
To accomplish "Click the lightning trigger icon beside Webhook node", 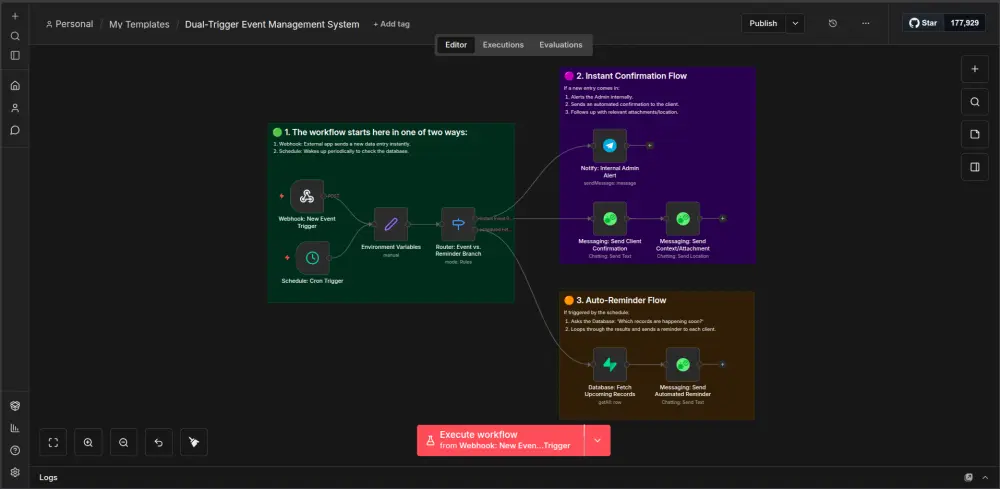I will 281,196.
